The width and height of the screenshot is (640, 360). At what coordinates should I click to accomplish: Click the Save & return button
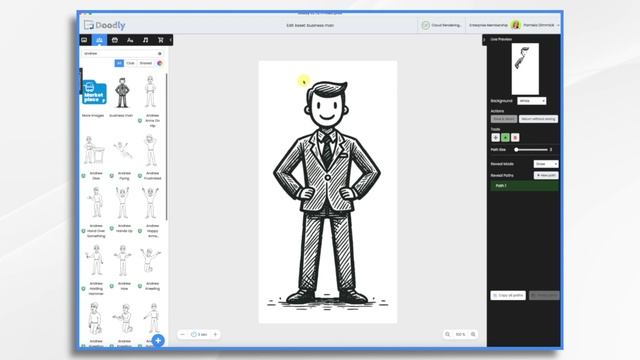pos(504,119)
